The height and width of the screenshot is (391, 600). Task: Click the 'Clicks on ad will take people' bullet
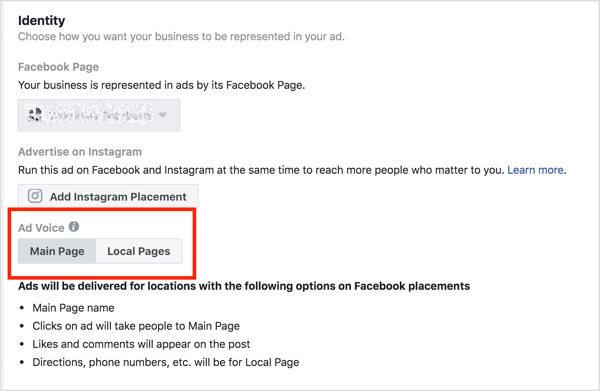click(136, 326)
